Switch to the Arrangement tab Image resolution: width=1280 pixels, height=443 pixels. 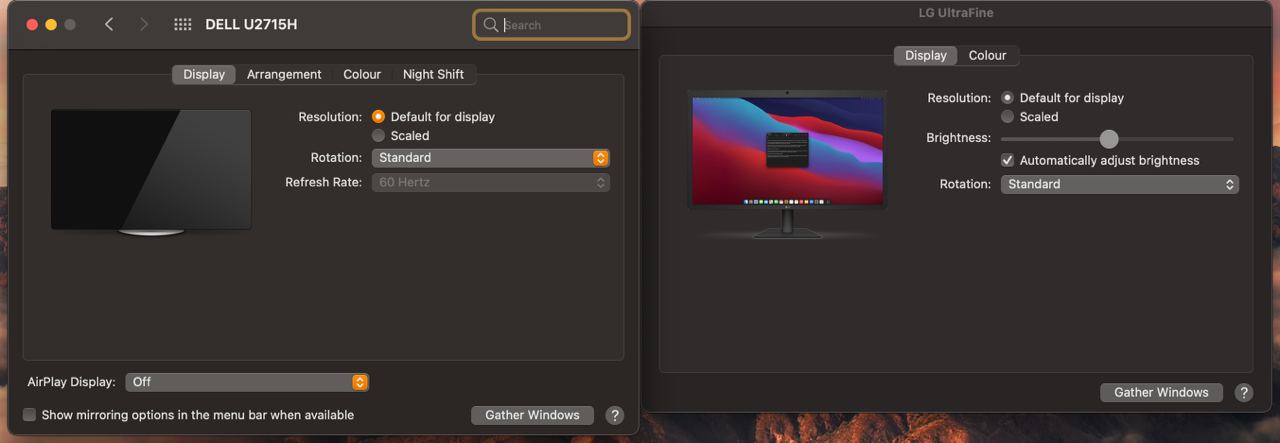pos(284,74)
